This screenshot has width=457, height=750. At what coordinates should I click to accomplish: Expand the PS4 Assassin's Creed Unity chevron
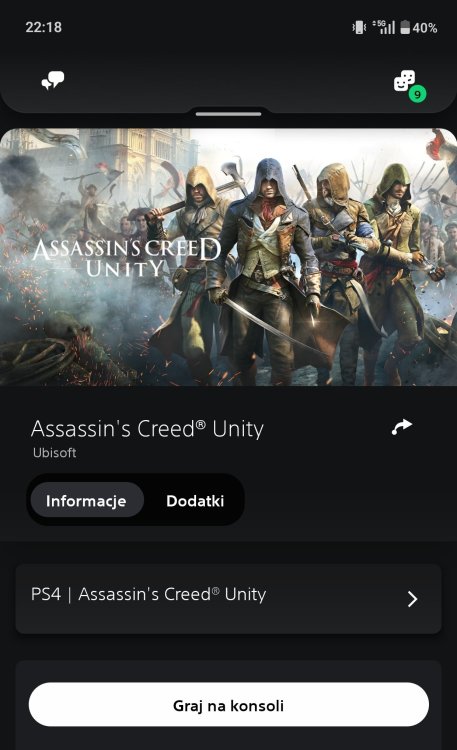[412, 599]
